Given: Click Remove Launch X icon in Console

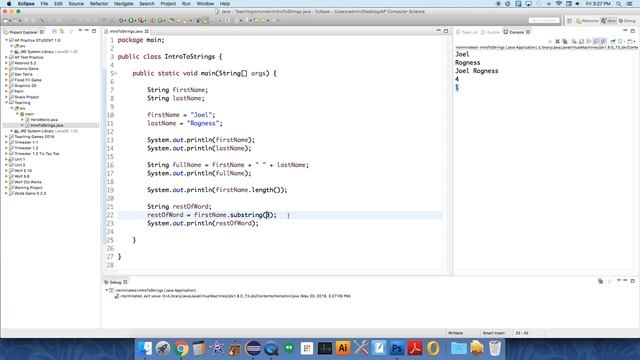Looking at the screenshot, I should [557, 42].
